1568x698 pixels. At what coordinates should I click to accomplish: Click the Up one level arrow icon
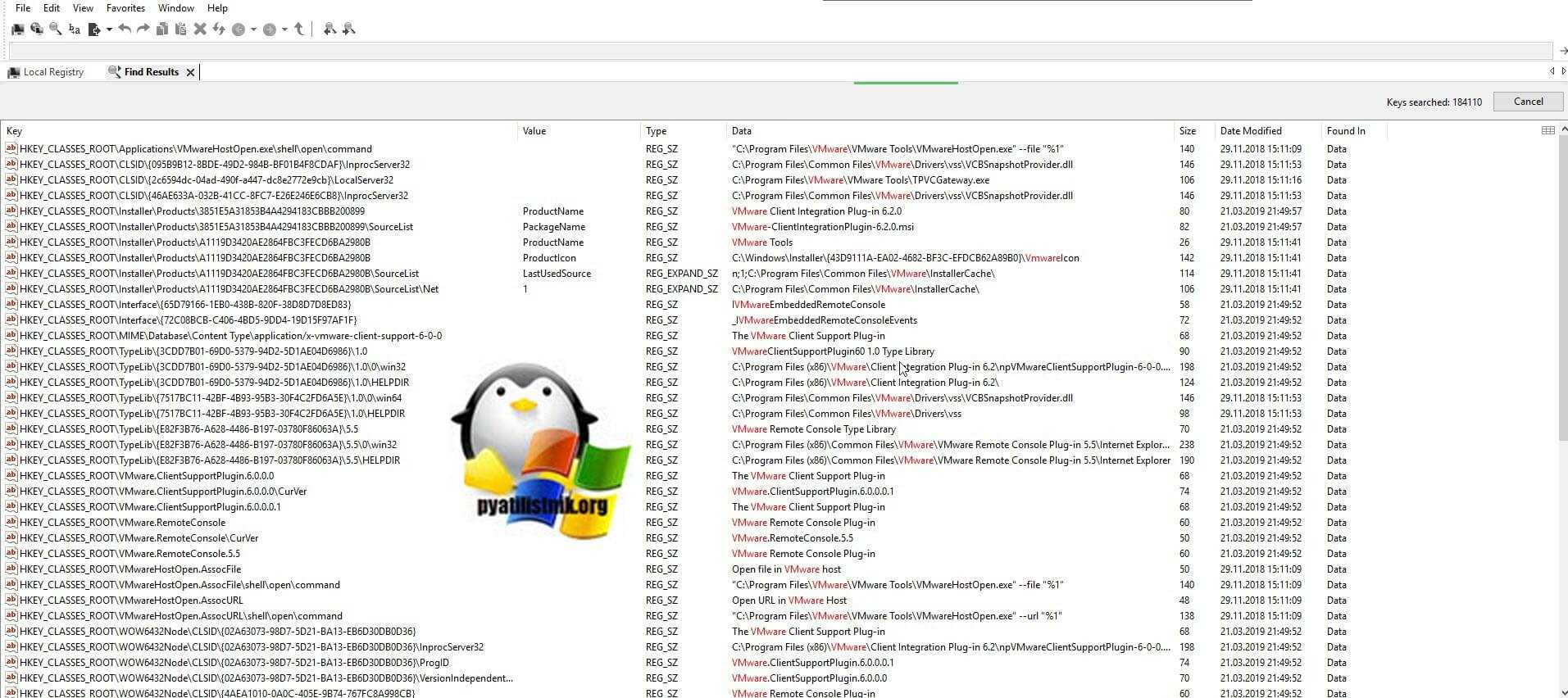(x=299, y=29)
